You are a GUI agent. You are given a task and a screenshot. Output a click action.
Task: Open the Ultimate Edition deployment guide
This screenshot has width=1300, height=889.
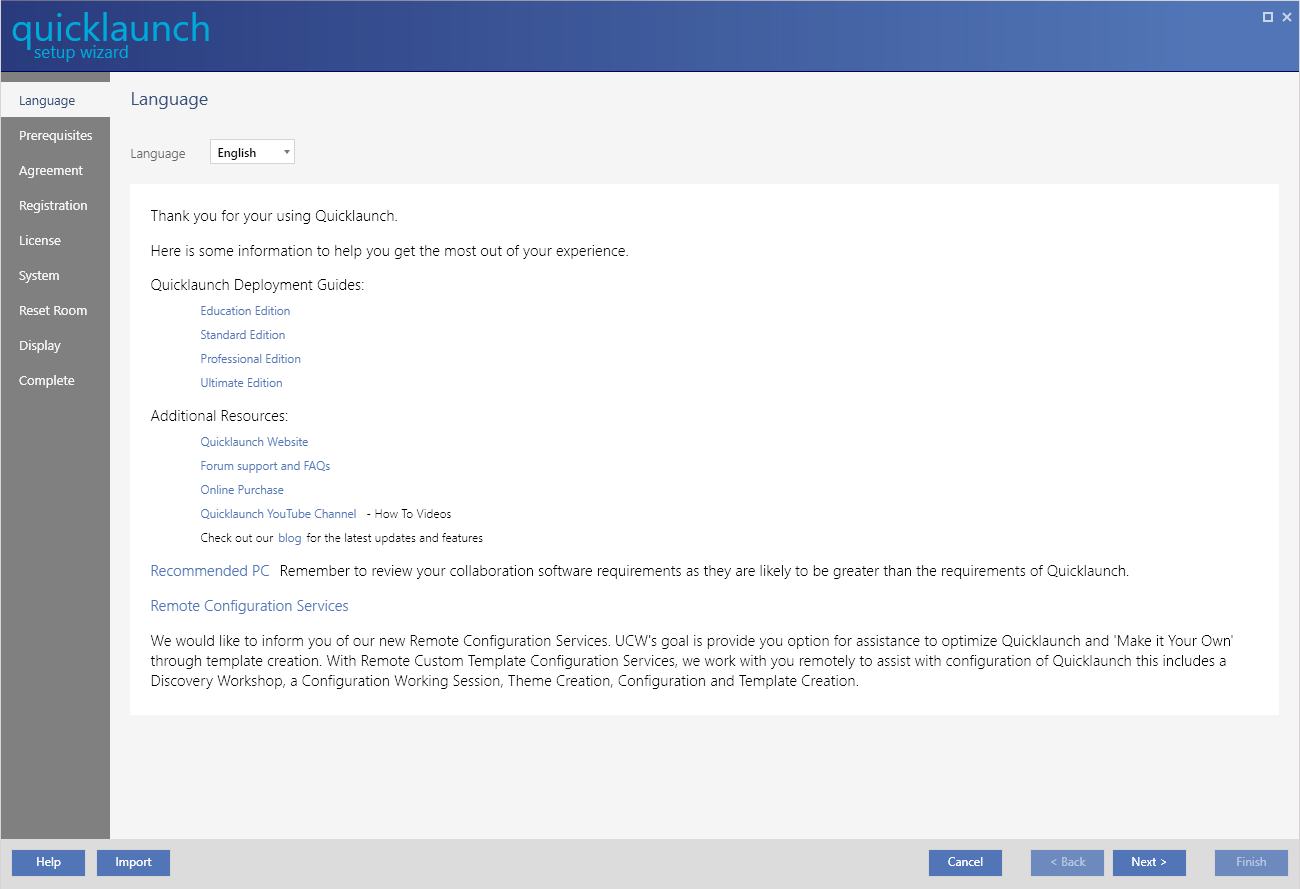(241, 383)
